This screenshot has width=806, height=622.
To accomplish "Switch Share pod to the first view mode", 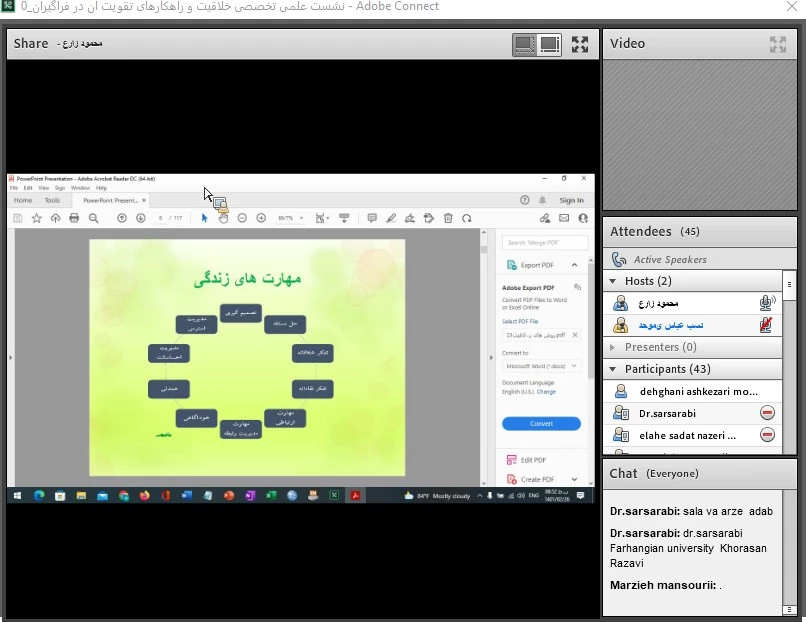I will 524,44.
